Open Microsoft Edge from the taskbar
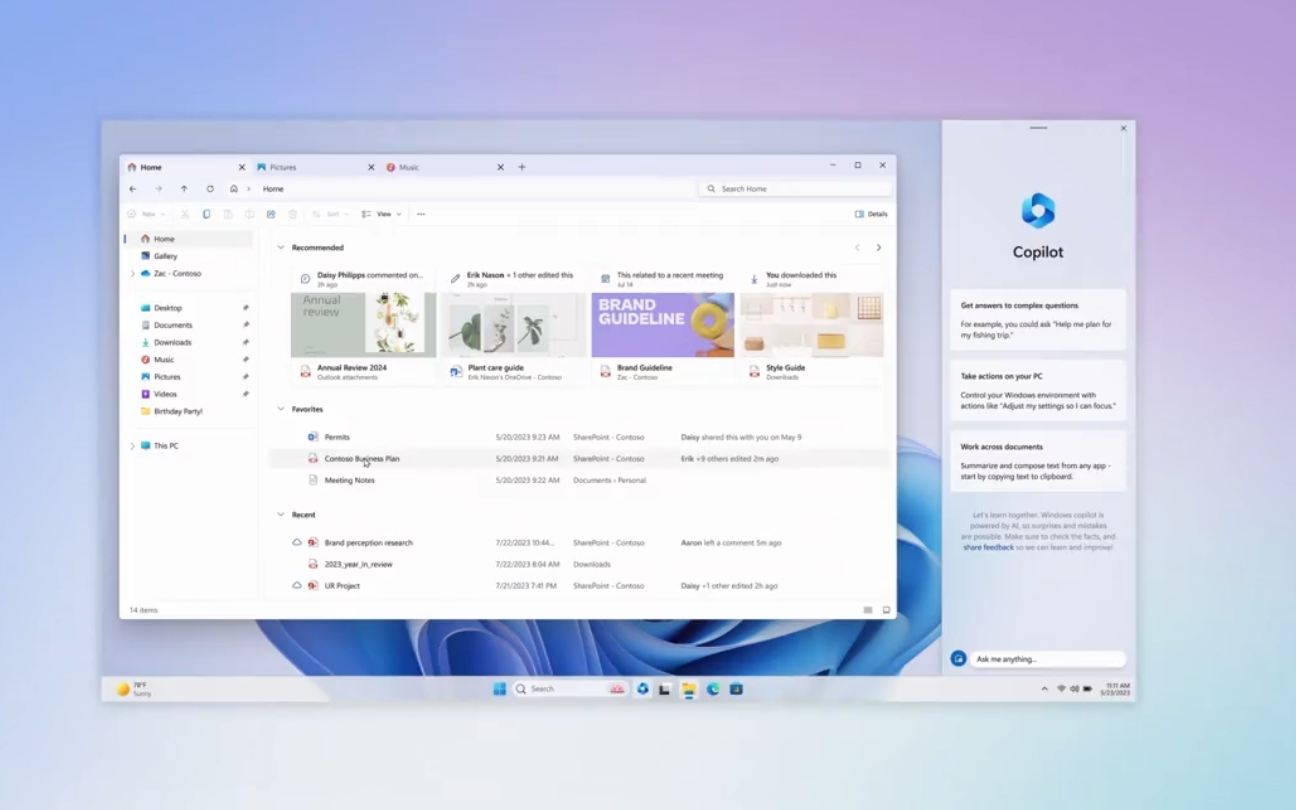Screen dimensions: 1296x810 713,689
